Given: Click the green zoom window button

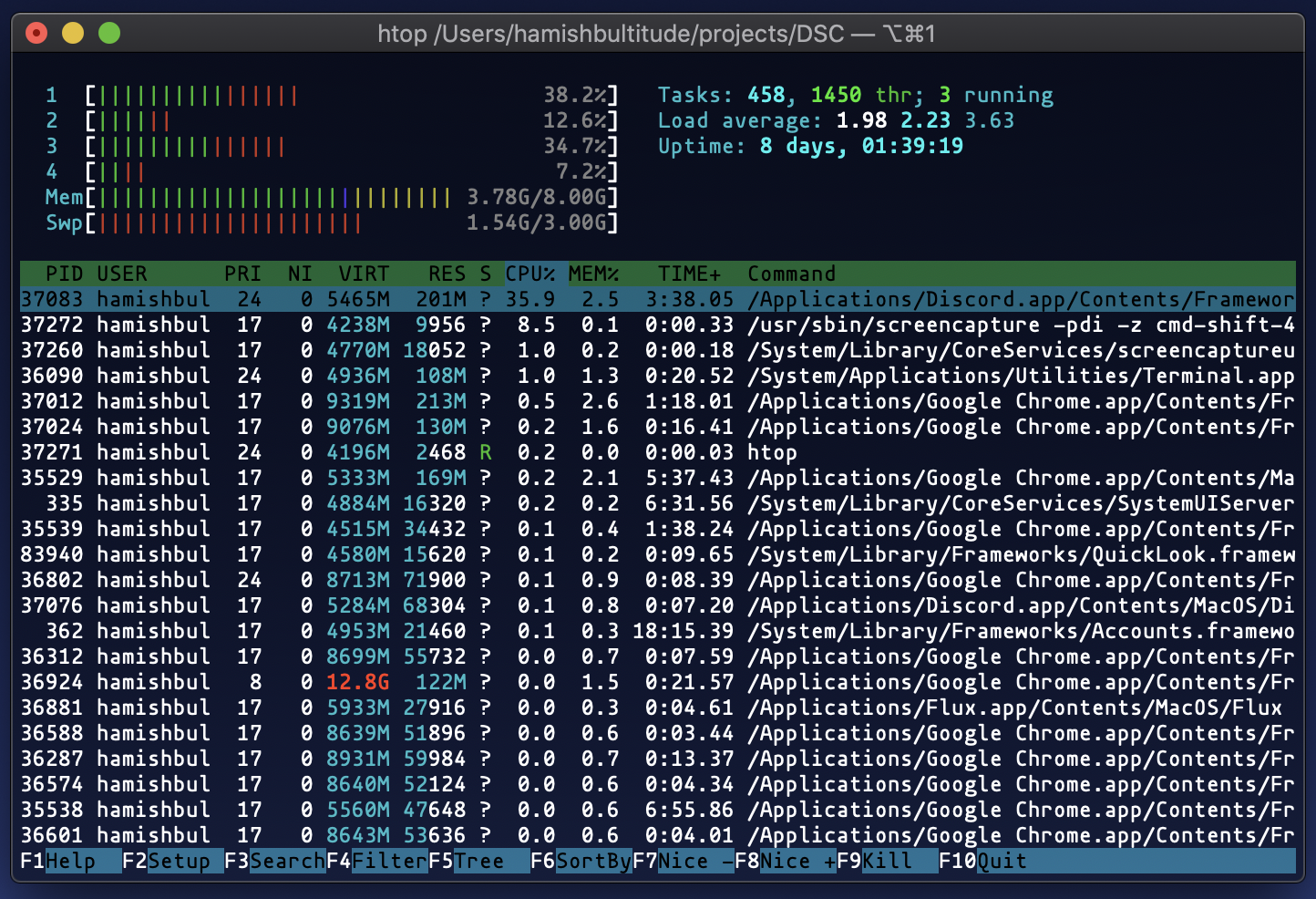Looking at the screenshot, I should pyautogui.click(x=109, y=34).
